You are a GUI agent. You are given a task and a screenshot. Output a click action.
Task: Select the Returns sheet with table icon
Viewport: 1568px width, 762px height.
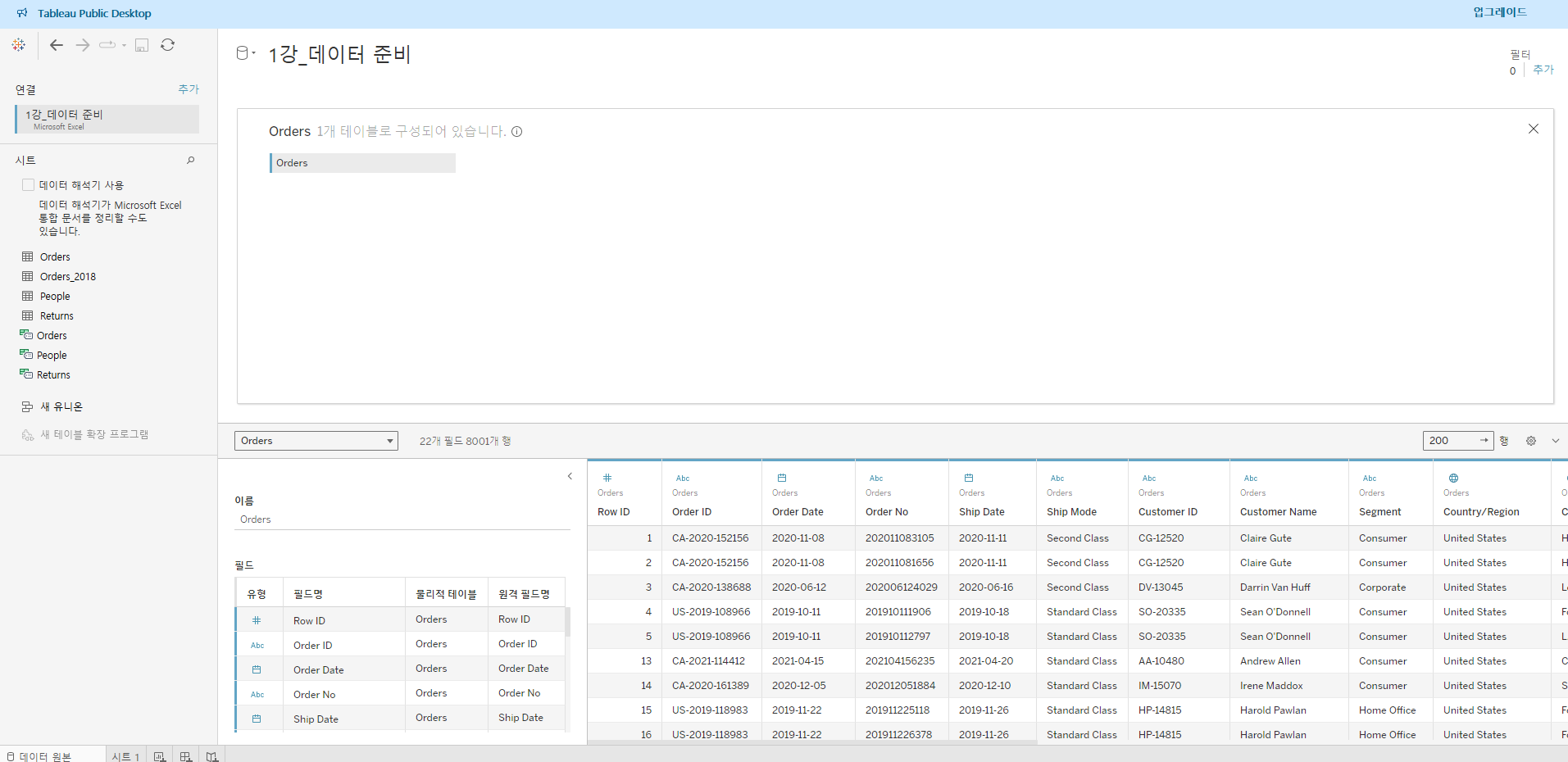[57, 316]
